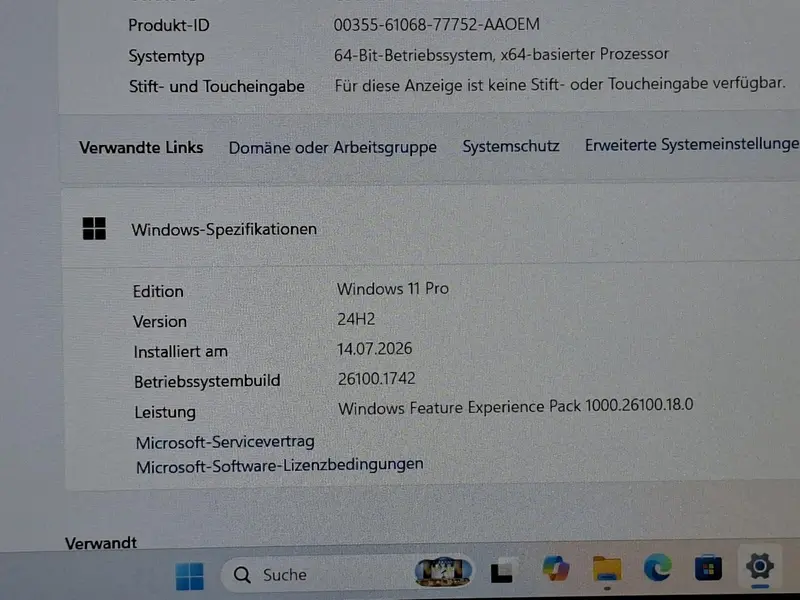Screen dimensions: 800x600
Task: Open Domäne oder Arbeitsgruppe link
Action: tap(333, 147)
